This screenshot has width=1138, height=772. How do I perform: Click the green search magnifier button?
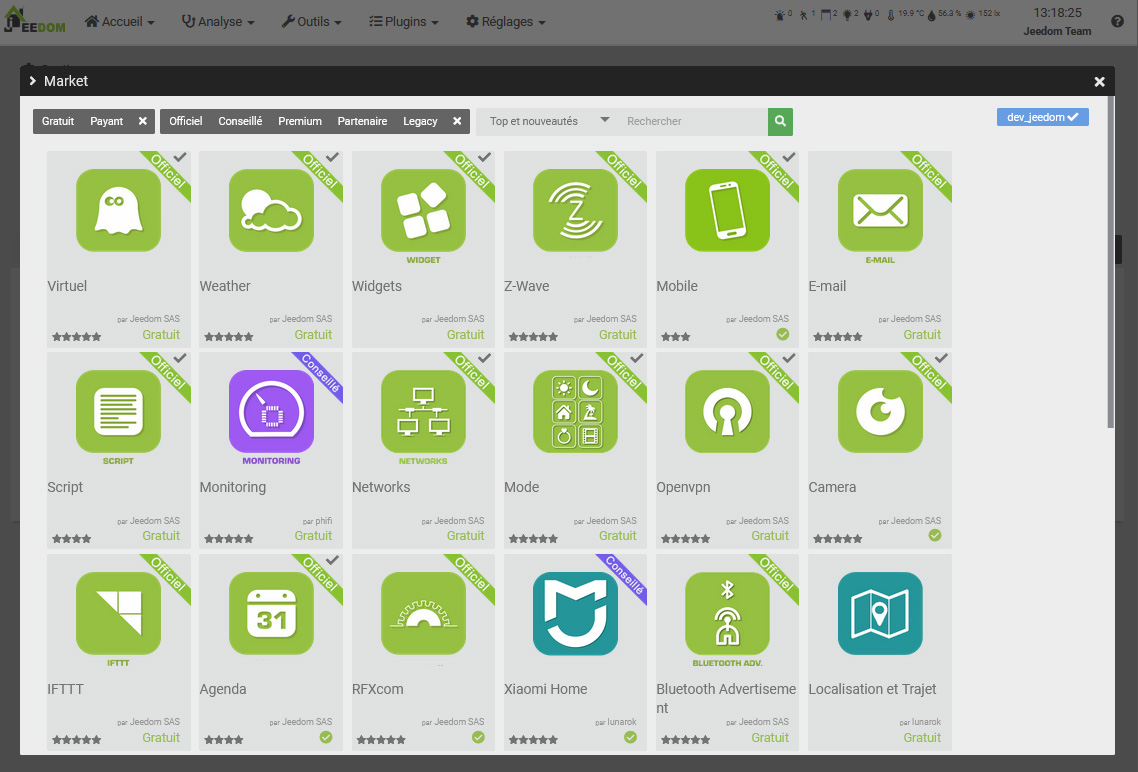780,121
